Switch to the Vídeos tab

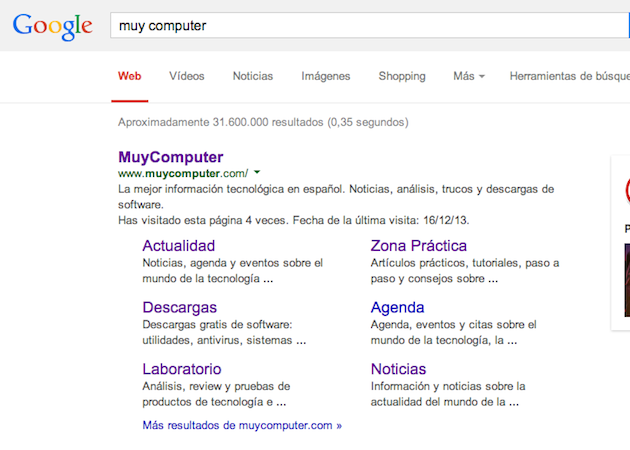[187, 76]
